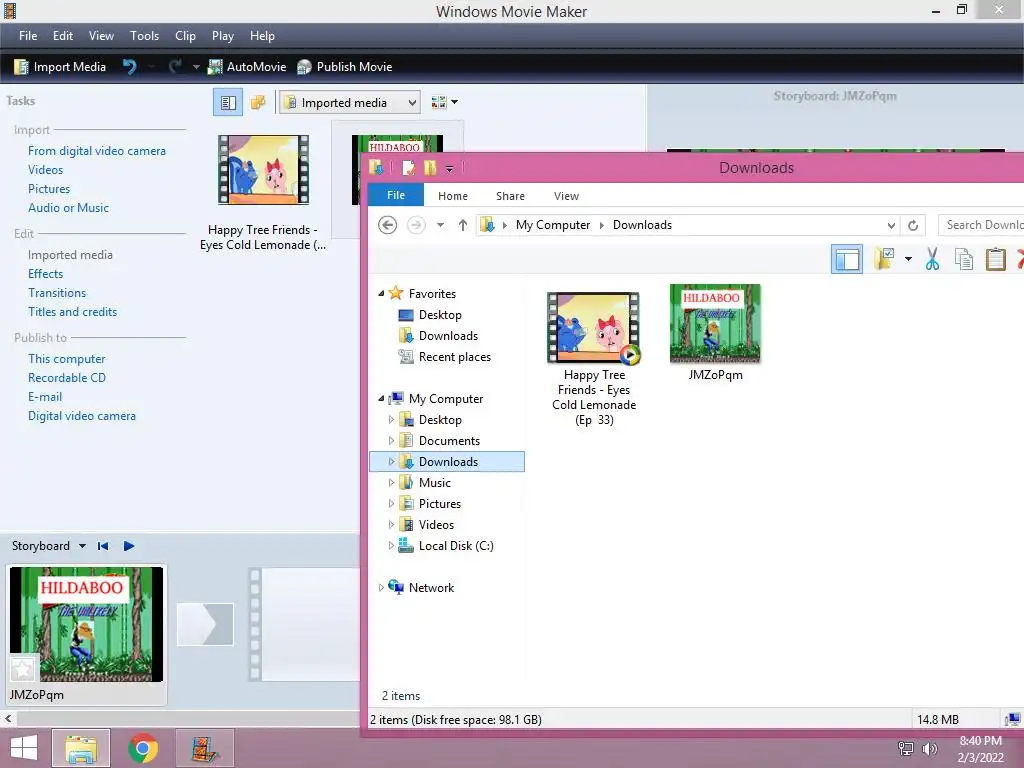
Task: Click the quick access properties icon in Downloads title bar
Action: (409, 168)
